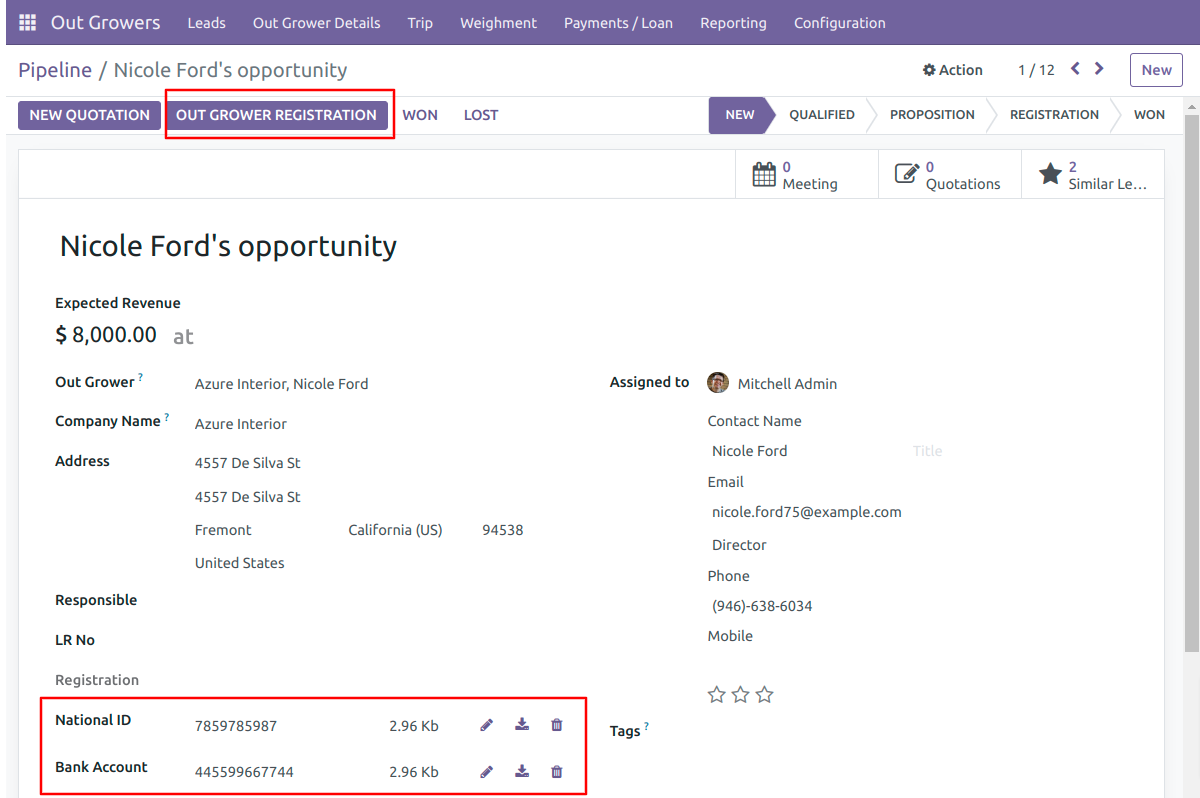Set priority to the first star

pos(716,694)
